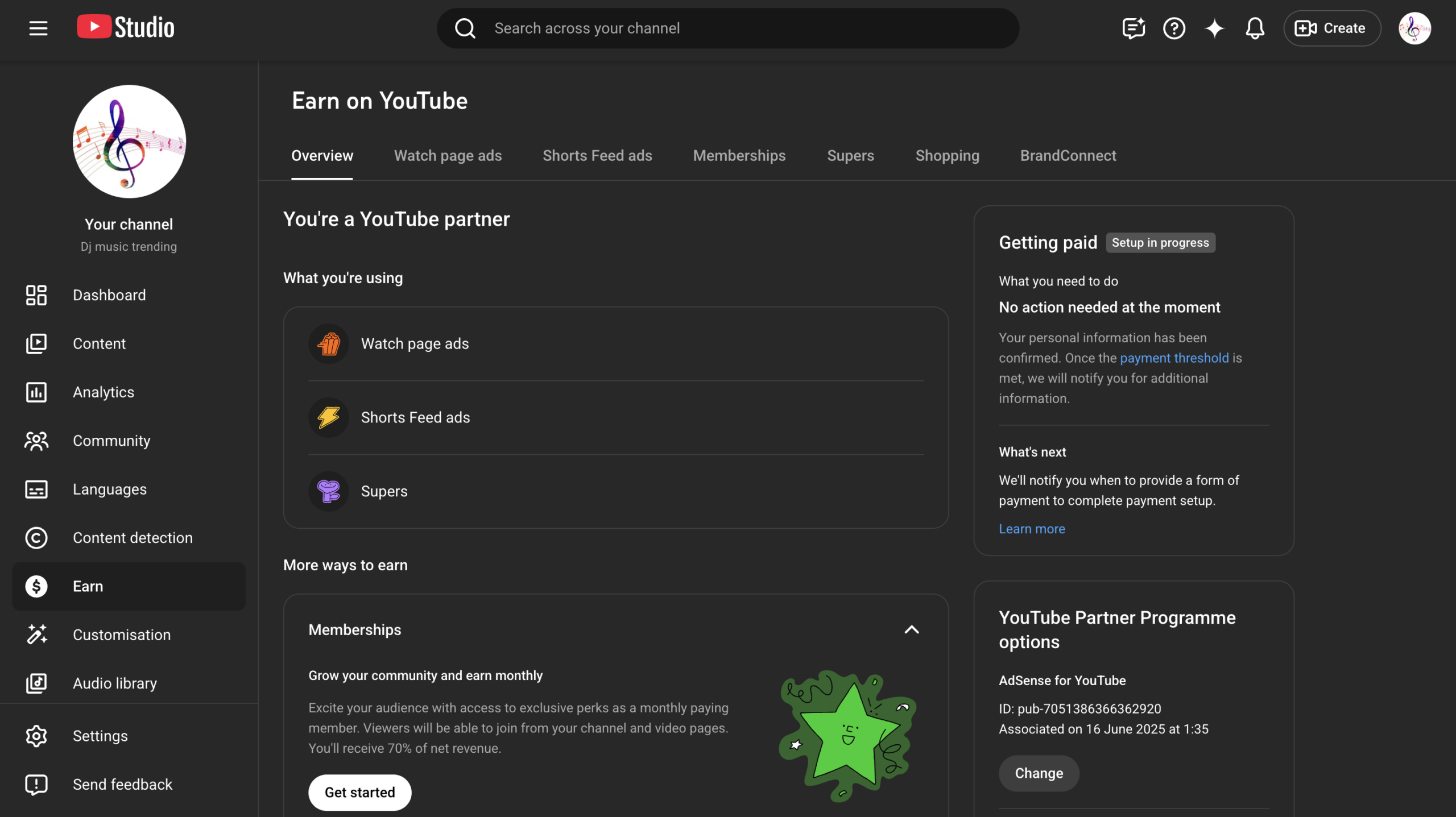Click the Search across your channel field
The height and width of the screenshot is (817, 1456).
728,28
